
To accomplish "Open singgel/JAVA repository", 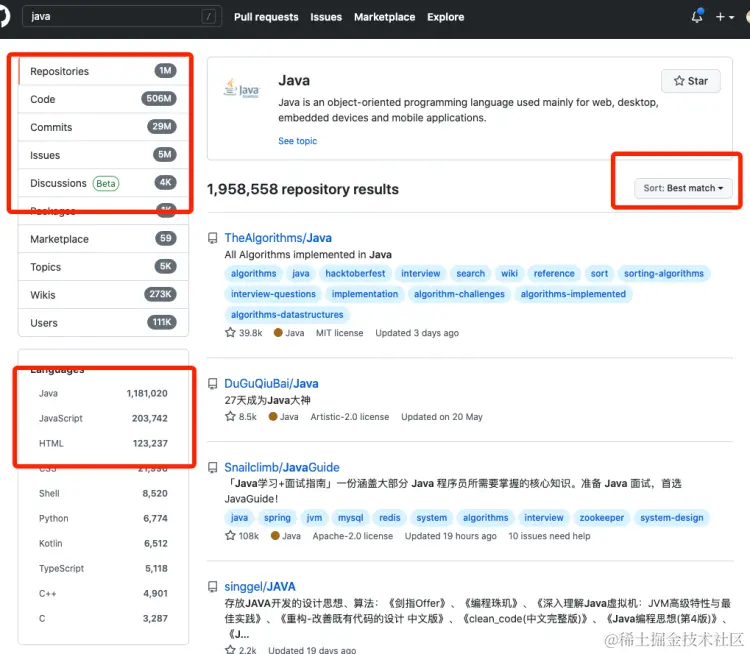I will 260,587.
